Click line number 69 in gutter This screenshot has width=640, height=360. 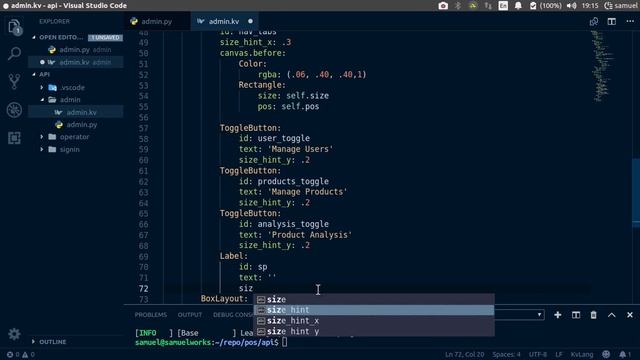[x=143, y=256]
